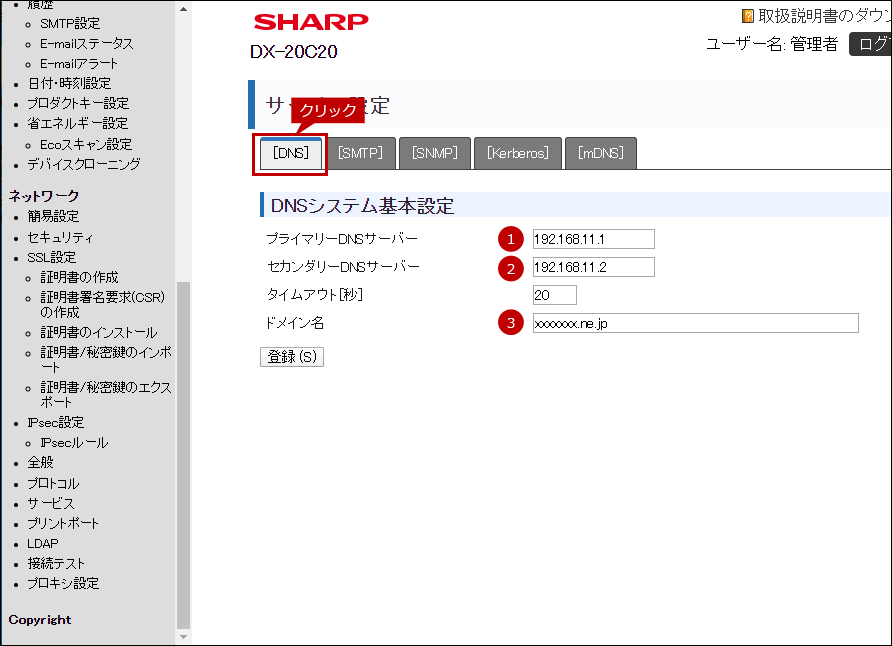Open デバイスクローニング in the sidebar
The height and width of the screenshot is (646, 892).
click(84, 164)
